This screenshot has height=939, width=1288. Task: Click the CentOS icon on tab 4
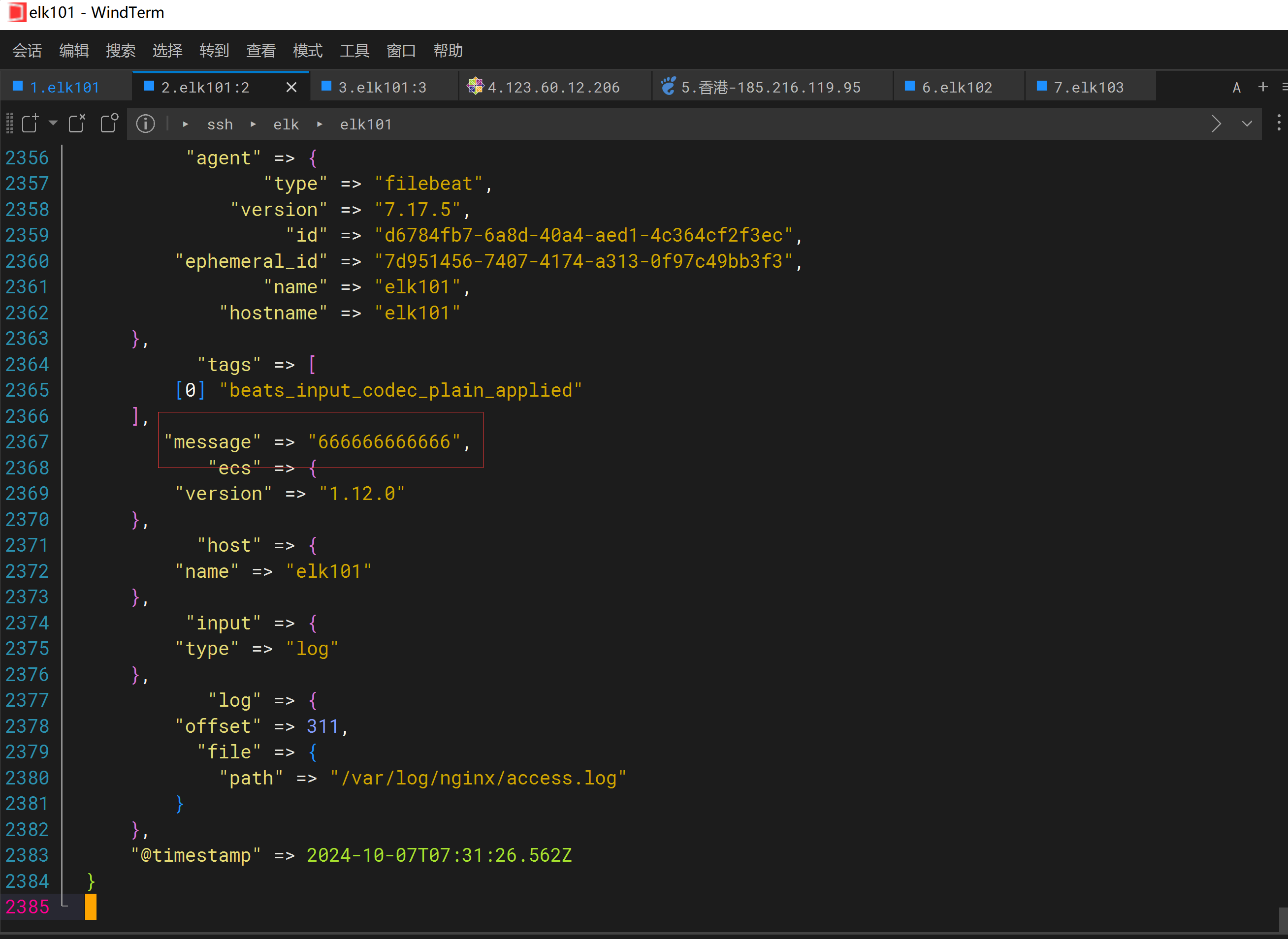pos(475,86)
